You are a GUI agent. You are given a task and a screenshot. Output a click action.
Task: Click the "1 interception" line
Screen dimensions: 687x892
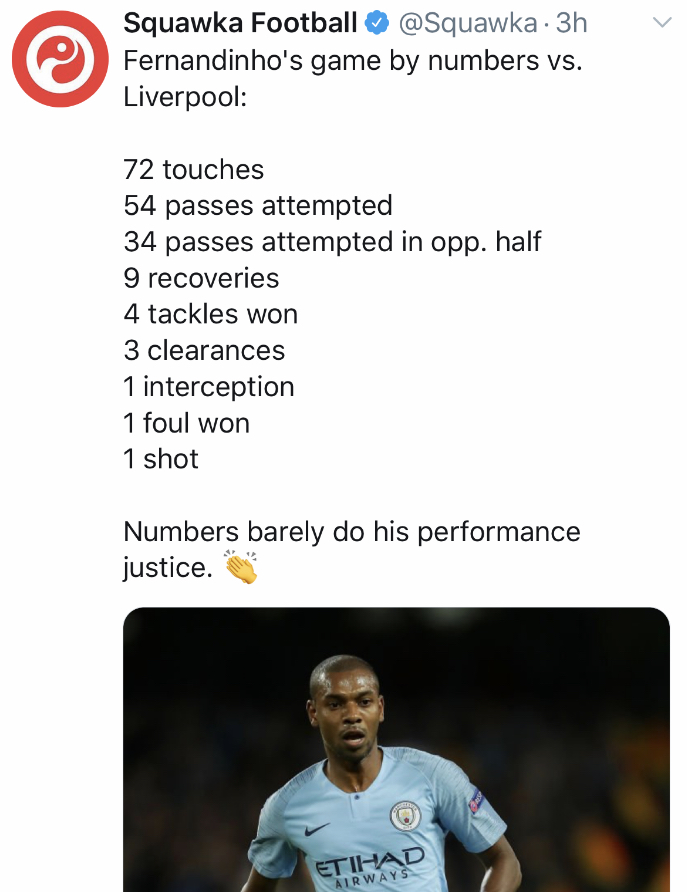209,387
